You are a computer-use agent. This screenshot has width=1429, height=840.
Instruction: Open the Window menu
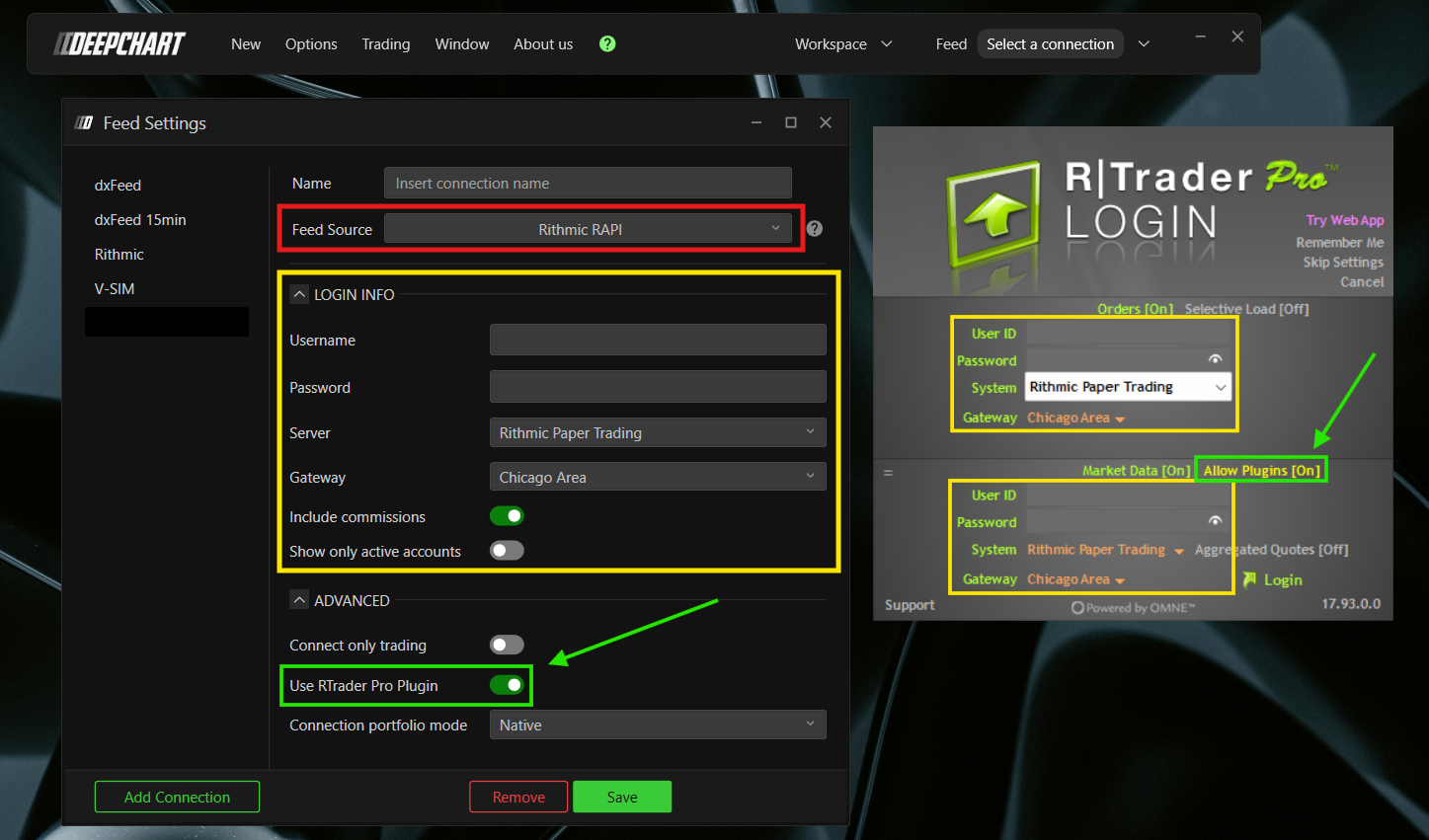click(x=462, y=43)
